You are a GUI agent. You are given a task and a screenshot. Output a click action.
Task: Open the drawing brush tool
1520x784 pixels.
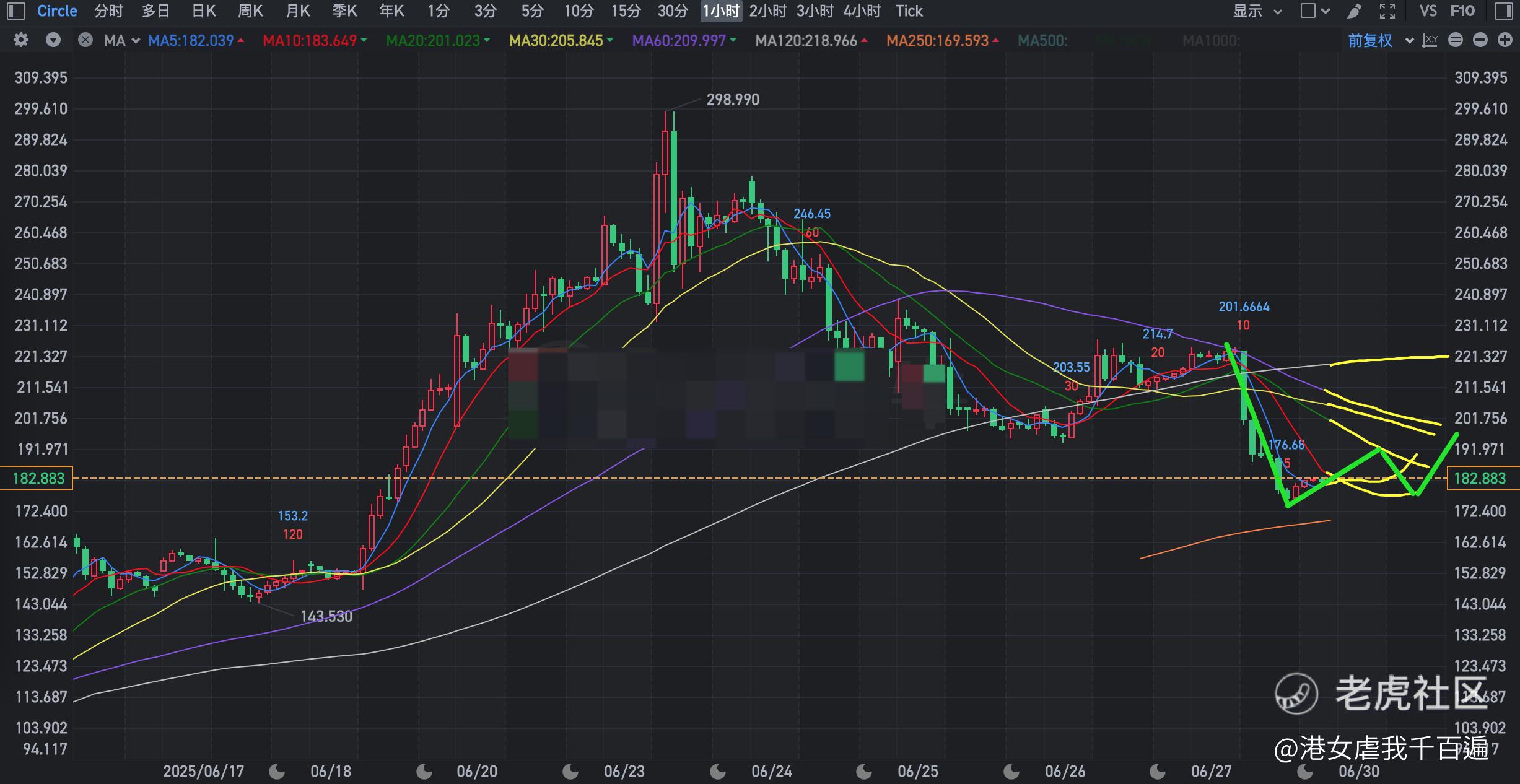coord(1355,11)
